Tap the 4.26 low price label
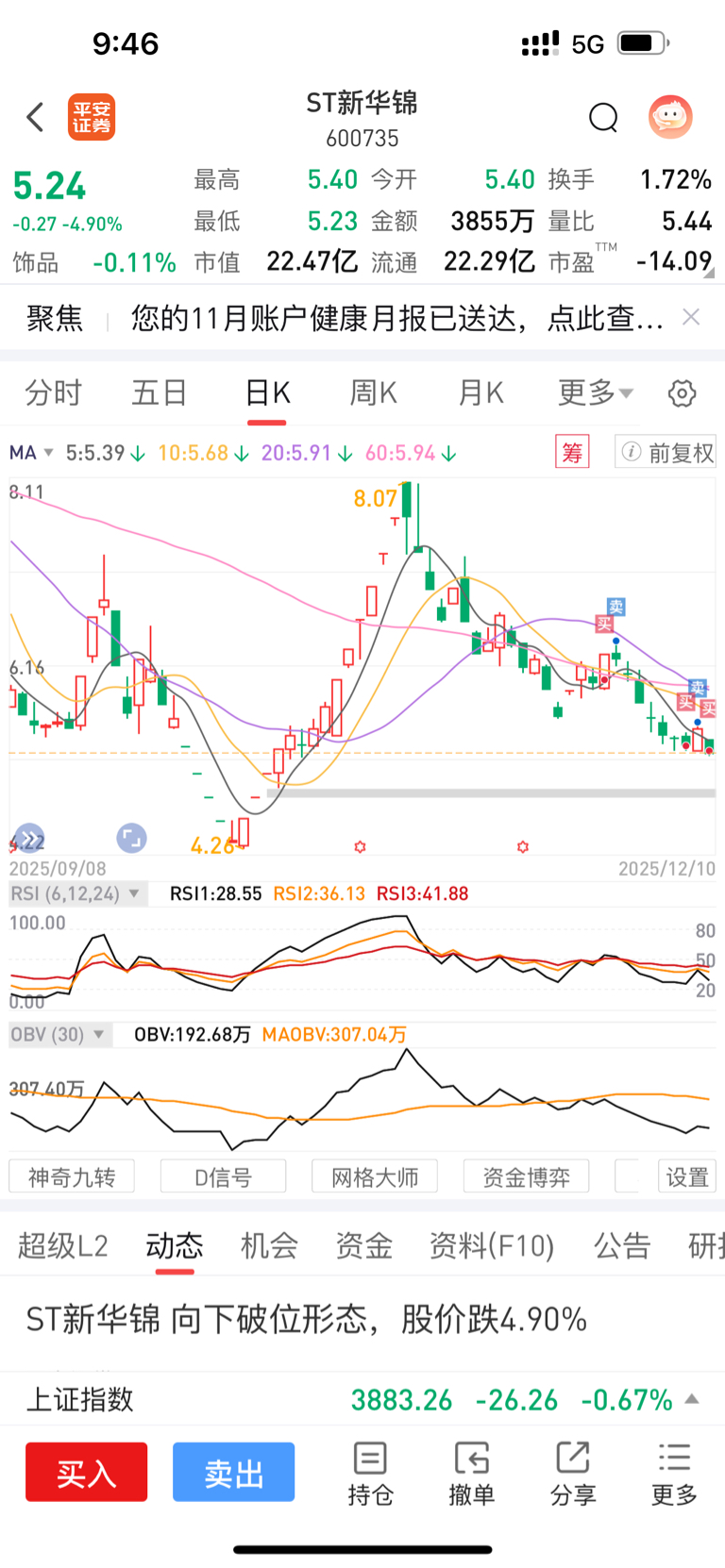The height and width of the screenshot is (1568, 725). click(x=212, y=845)
